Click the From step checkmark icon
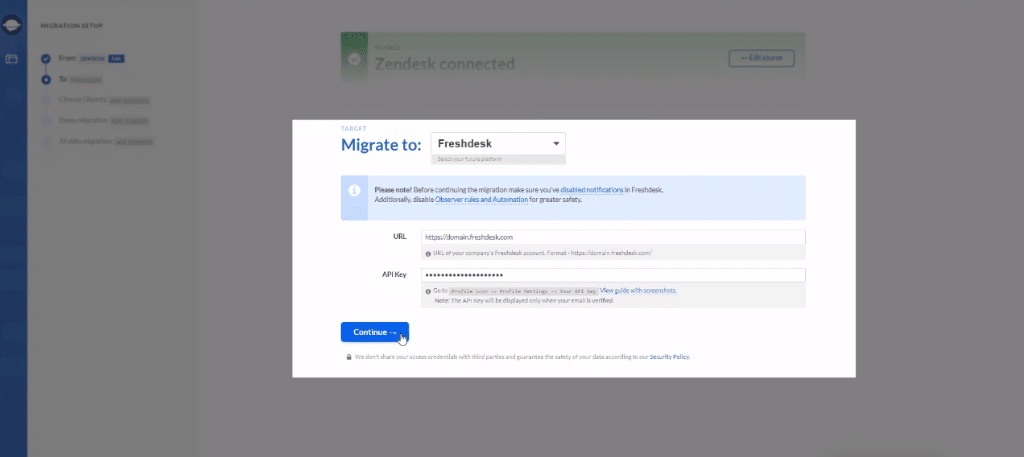This screenshot has height=457, width=1024. point(46,59)
